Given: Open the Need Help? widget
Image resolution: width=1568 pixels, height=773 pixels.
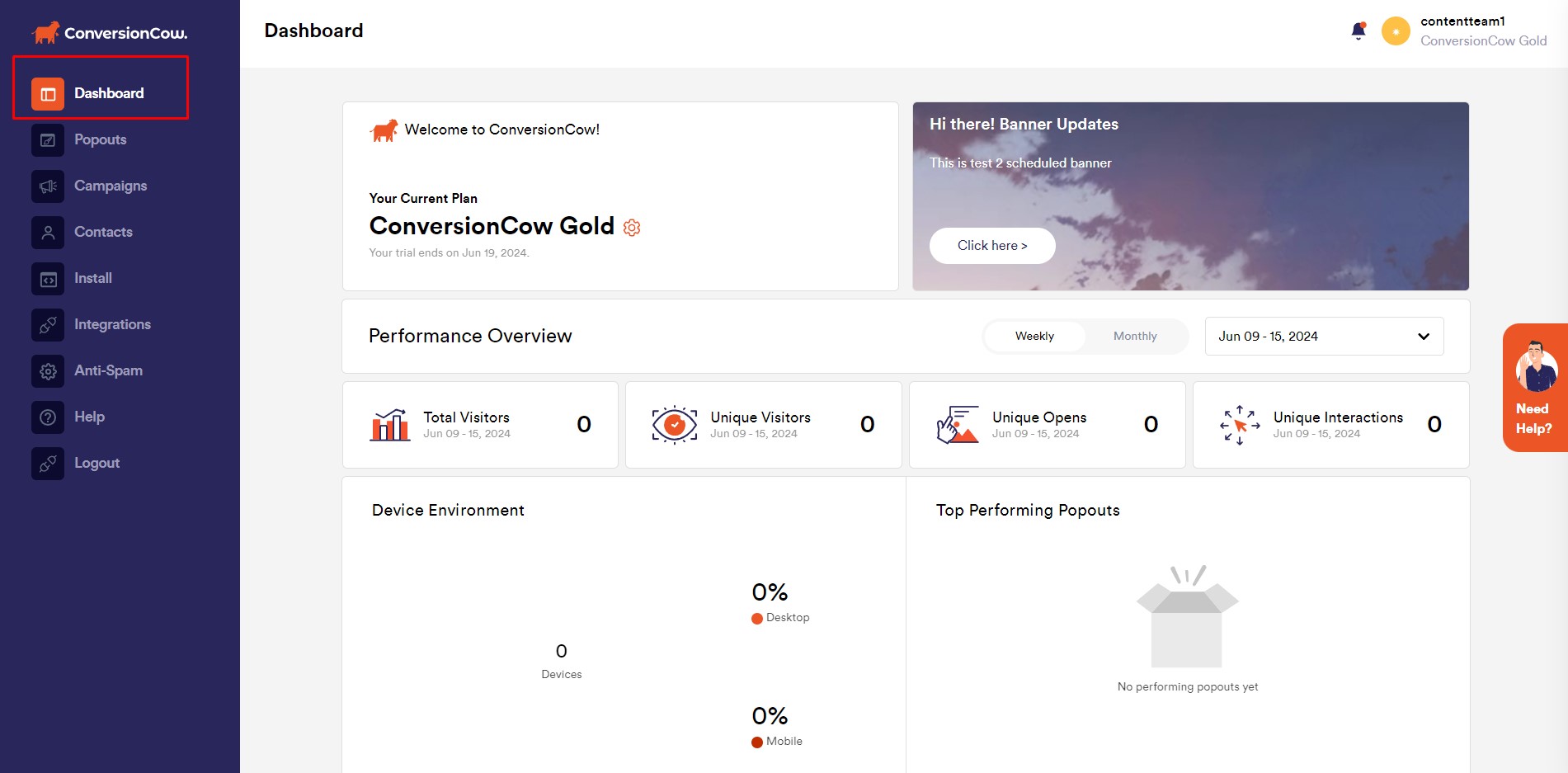Looking at the screenshot, I should [1535, 388].
